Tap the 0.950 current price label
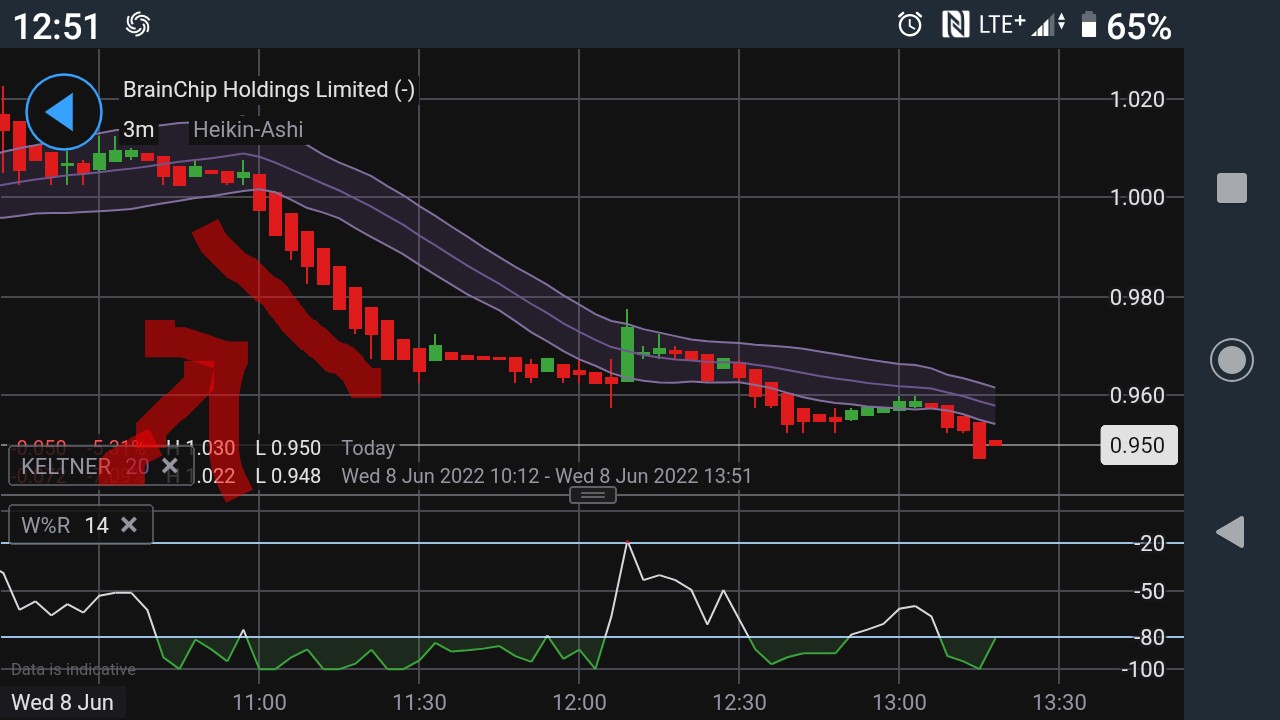 click(1138, 445)
